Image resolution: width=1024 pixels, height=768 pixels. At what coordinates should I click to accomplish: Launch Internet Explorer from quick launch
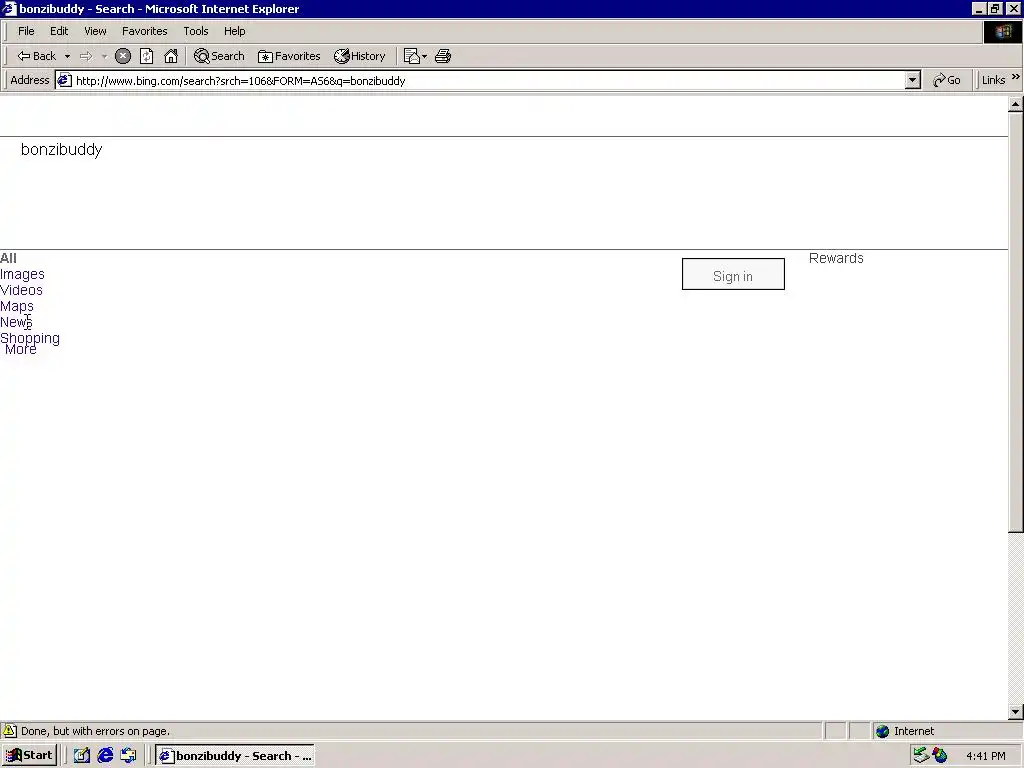point(105,756)
